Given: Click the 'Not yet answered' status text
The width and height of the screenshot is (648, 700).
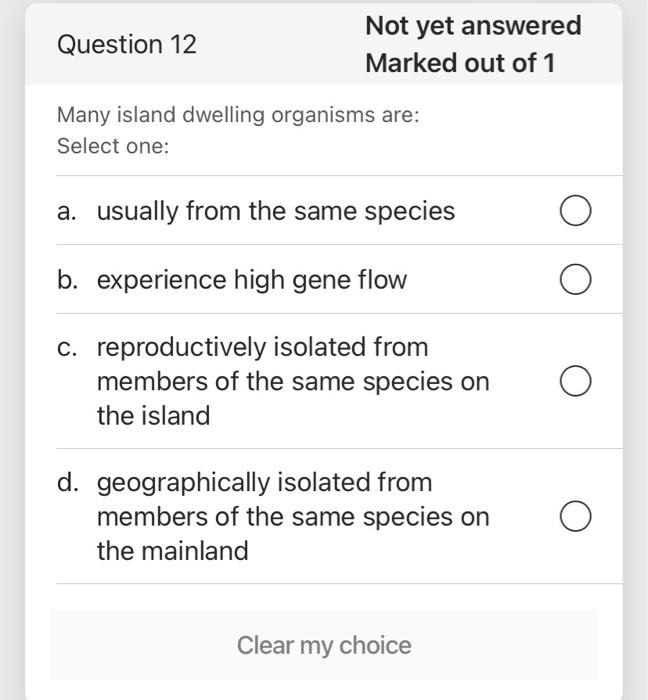Looking at the screenshot, I should click(473, 26).
